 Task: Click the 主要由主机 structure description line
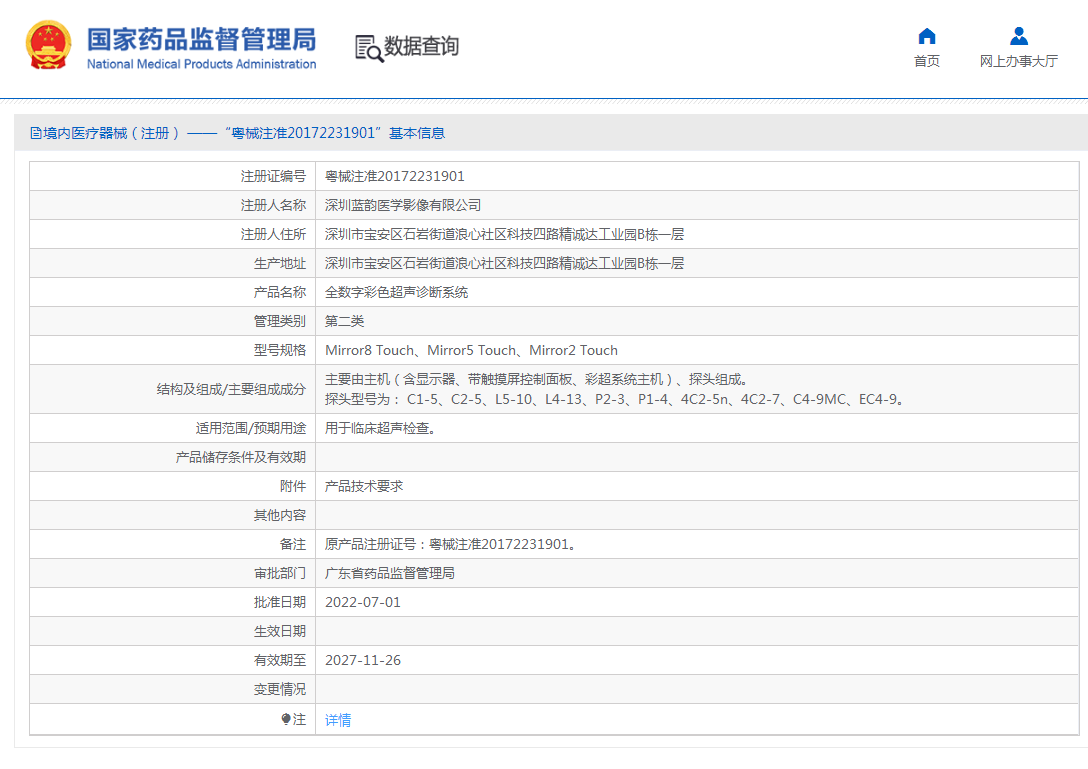pos(536,380)
